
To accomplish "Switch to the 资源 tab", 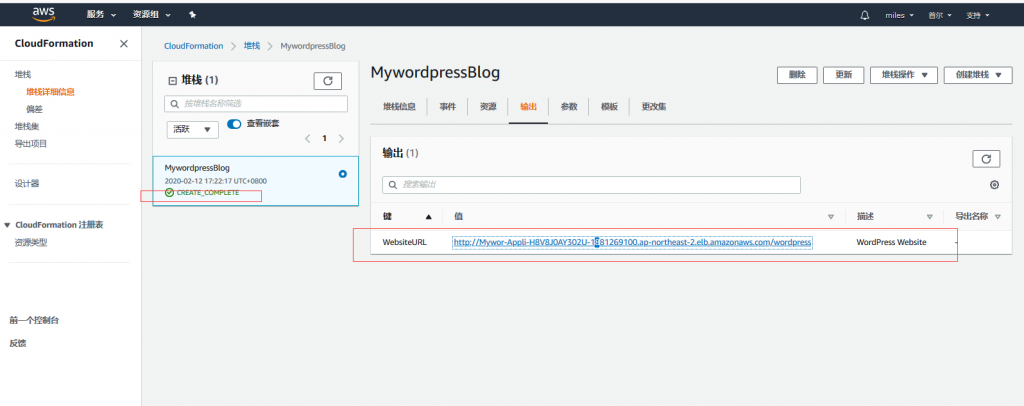I will tap(488, 107).
